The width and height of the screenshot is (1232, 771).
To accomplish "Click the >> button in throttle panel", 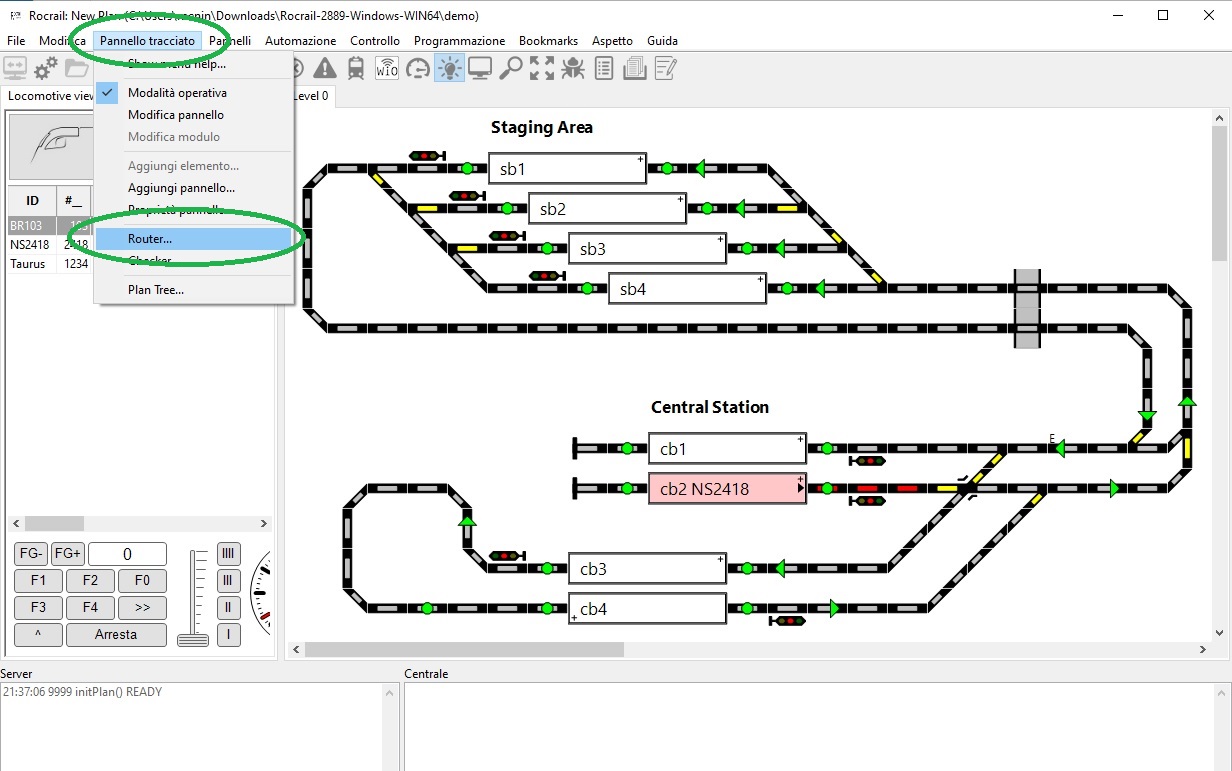I will point(142,607).
